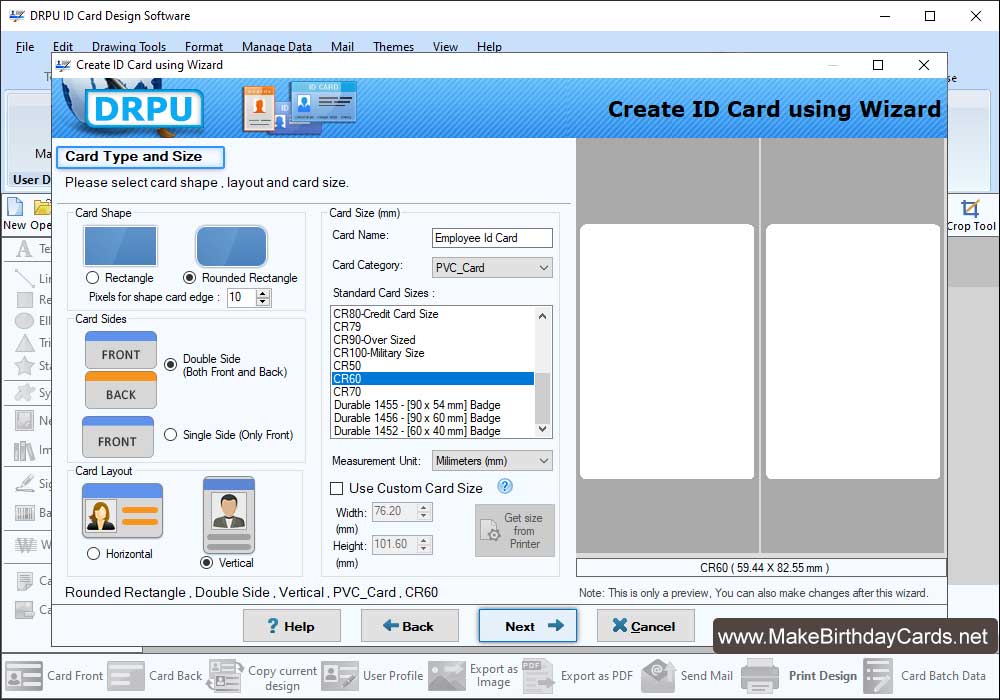The width and height of the screenshot is (1000, 700).
Task: Click the Next button
Action: (x=527, y=626)
